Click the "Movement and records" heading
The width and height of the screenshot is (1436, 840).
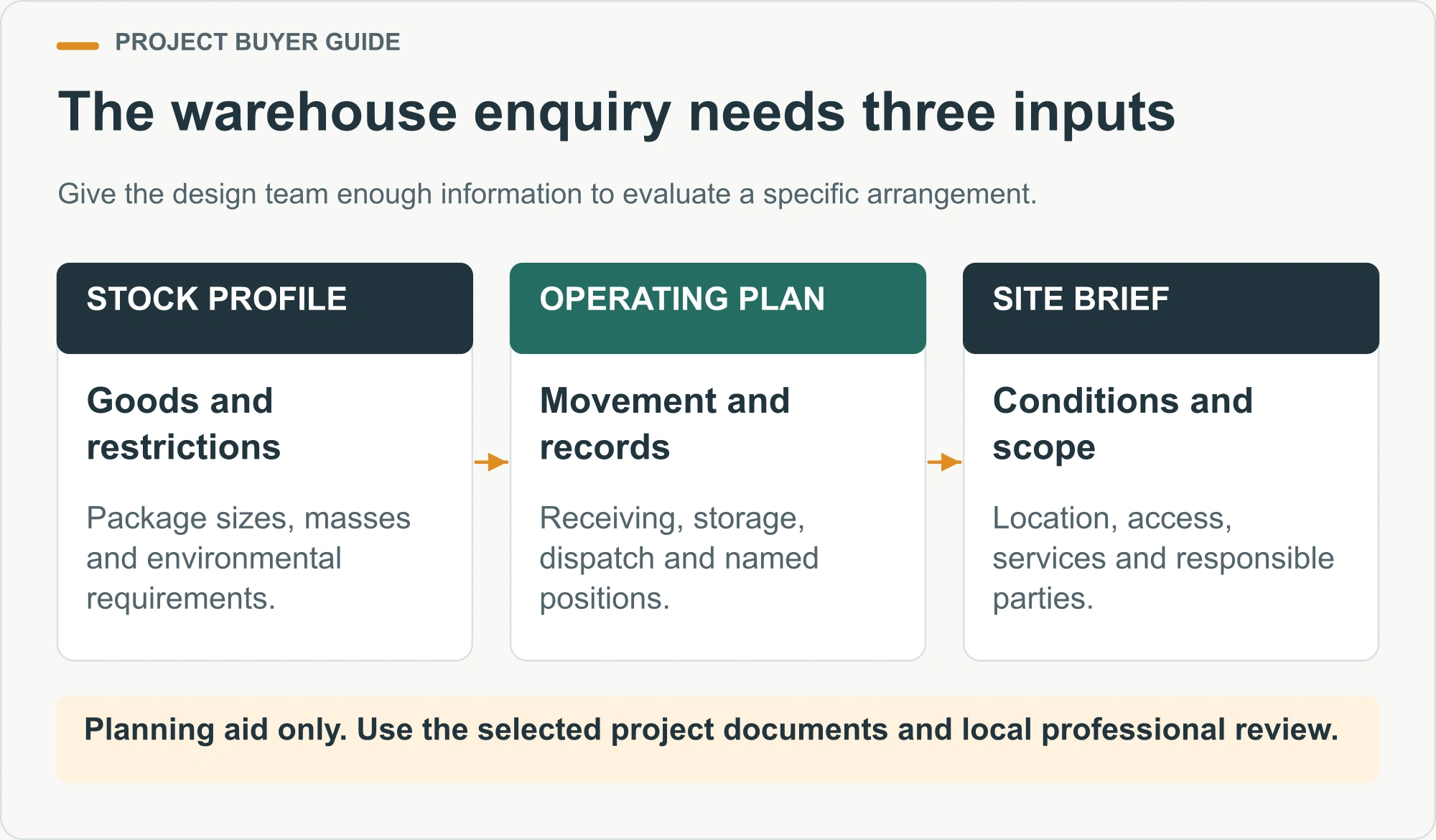click(665, 424)
